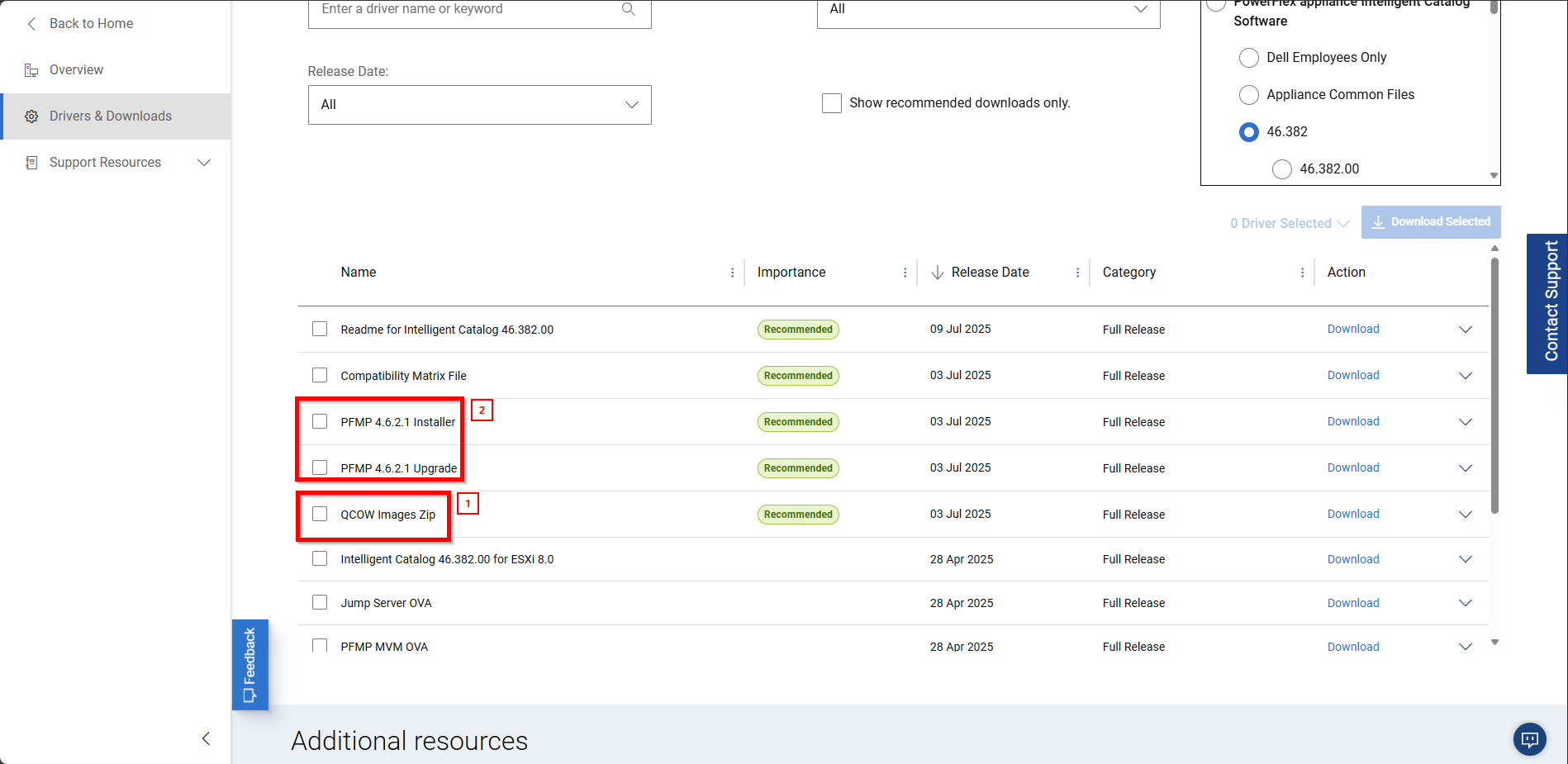Switch to the Contact Support tab
The height and width of the screenshot is (764, 1568).
[1547, 303]
